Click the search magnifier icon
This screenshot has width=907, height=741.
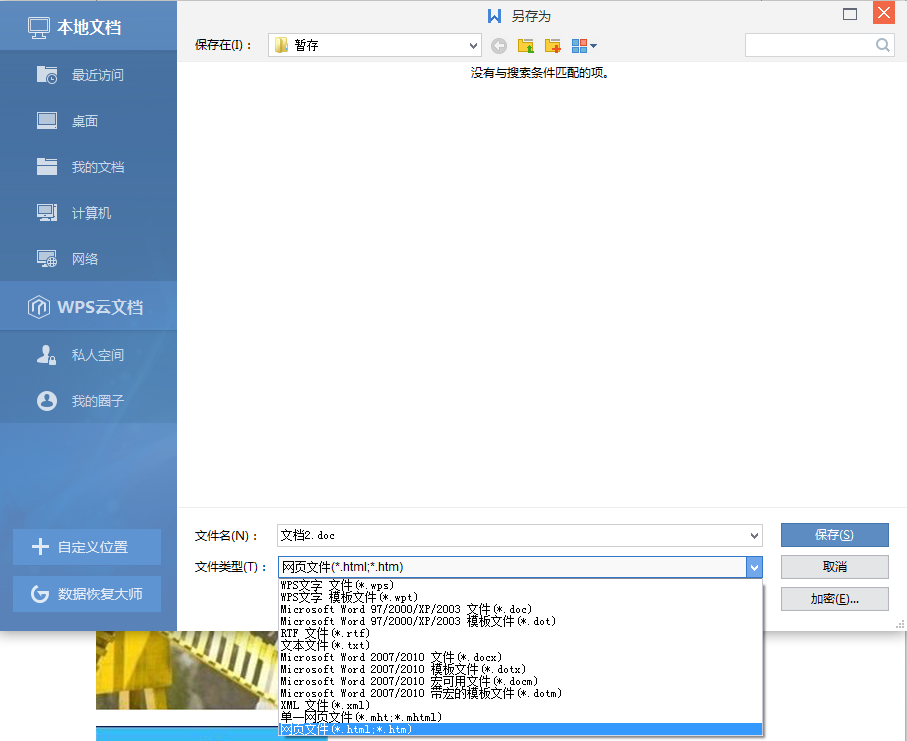(x=882, y=45)
